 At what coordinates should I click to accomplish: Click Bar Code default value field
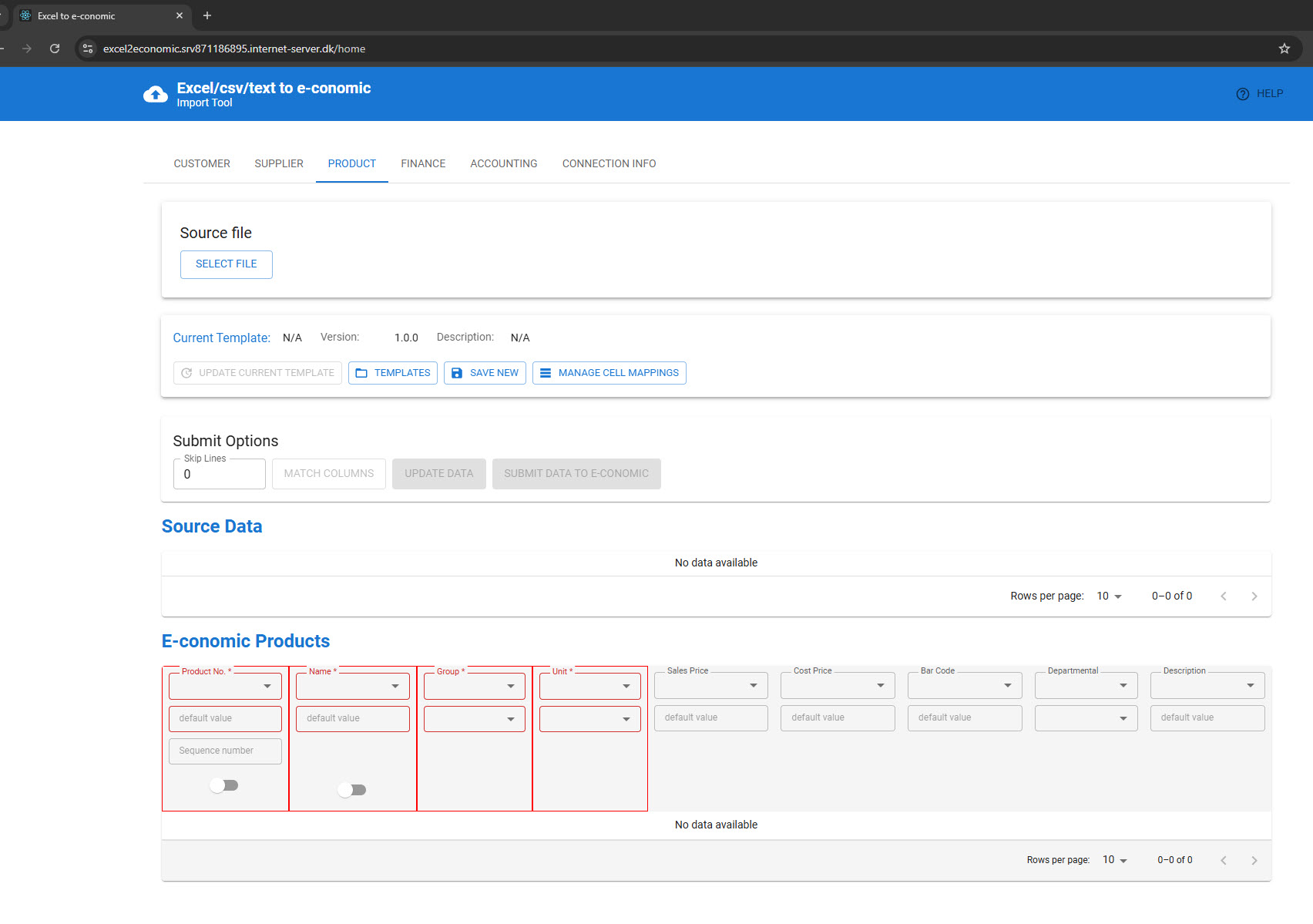click(x=965, y=718)
